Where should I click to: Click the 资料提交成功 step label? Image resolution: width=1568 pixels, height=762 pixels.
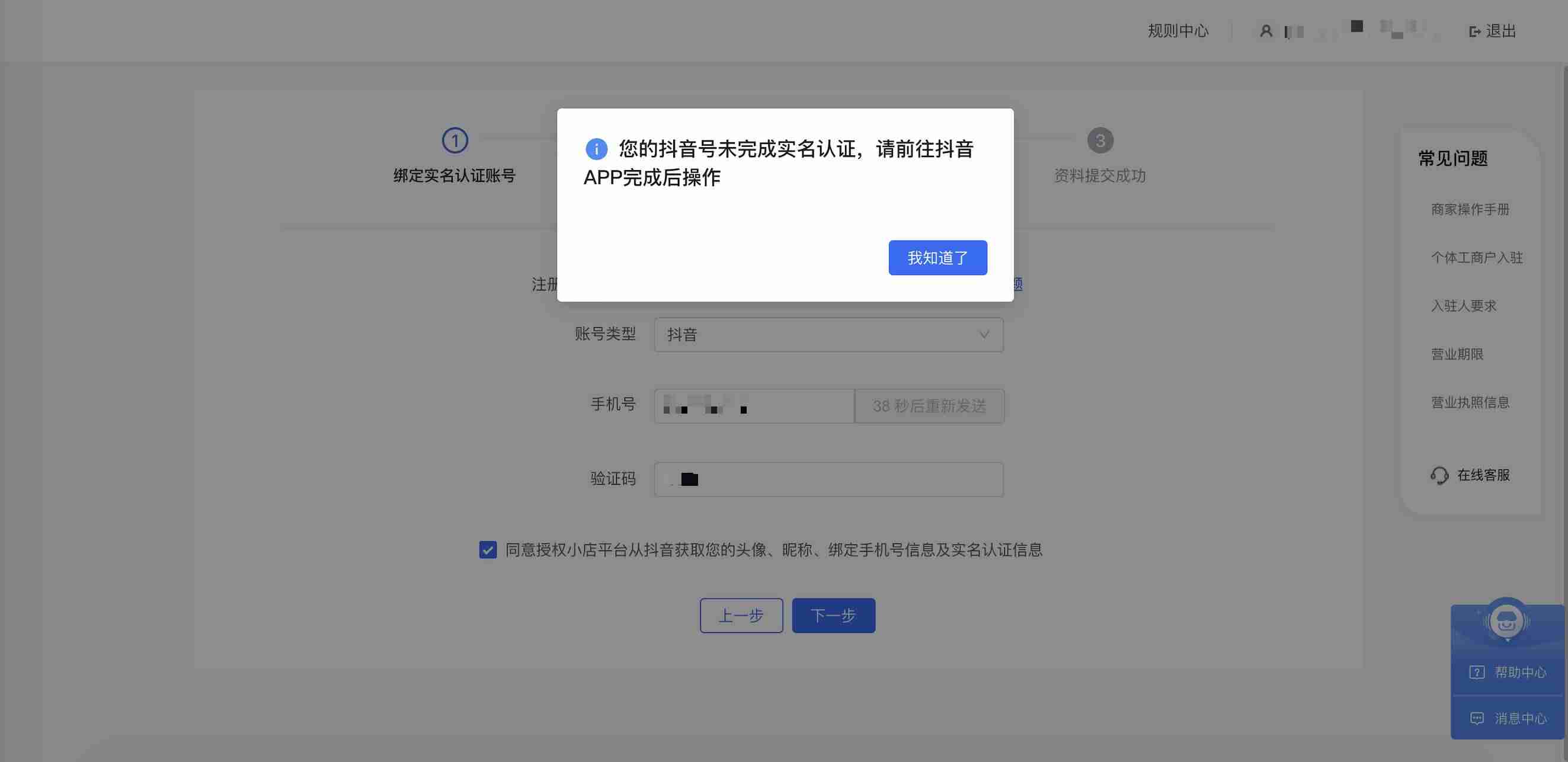(1100, 176)
